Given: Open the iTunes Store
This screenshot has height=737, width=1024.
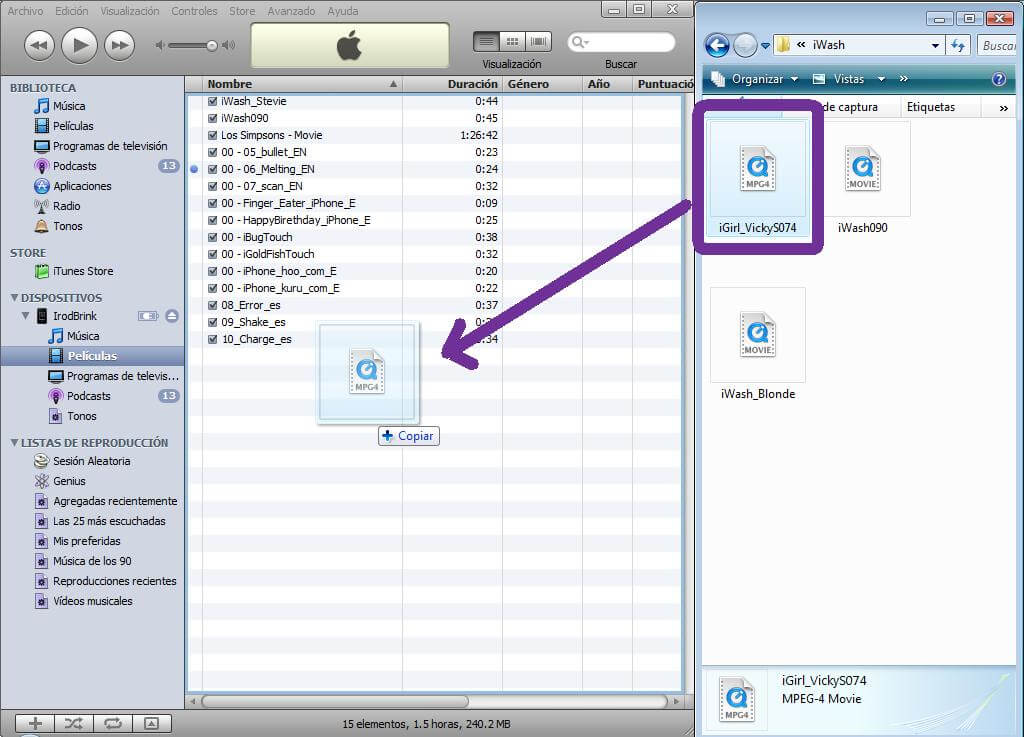Looking at the screenshot, I should (83, 271).
